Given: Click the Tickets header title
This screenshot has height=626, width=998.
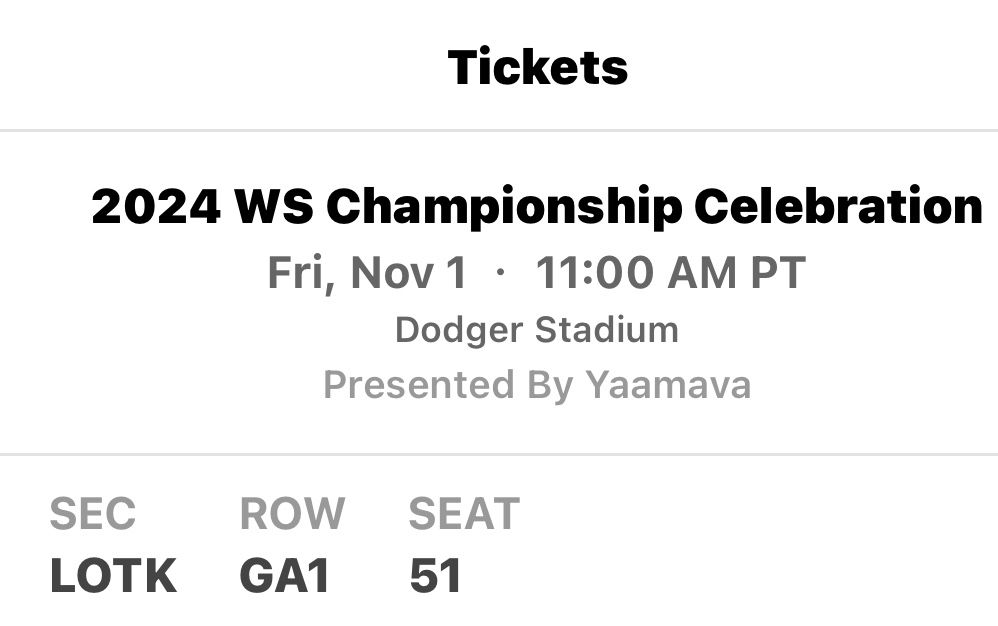Looking at the screenshot, I should (x=538, y=66).
